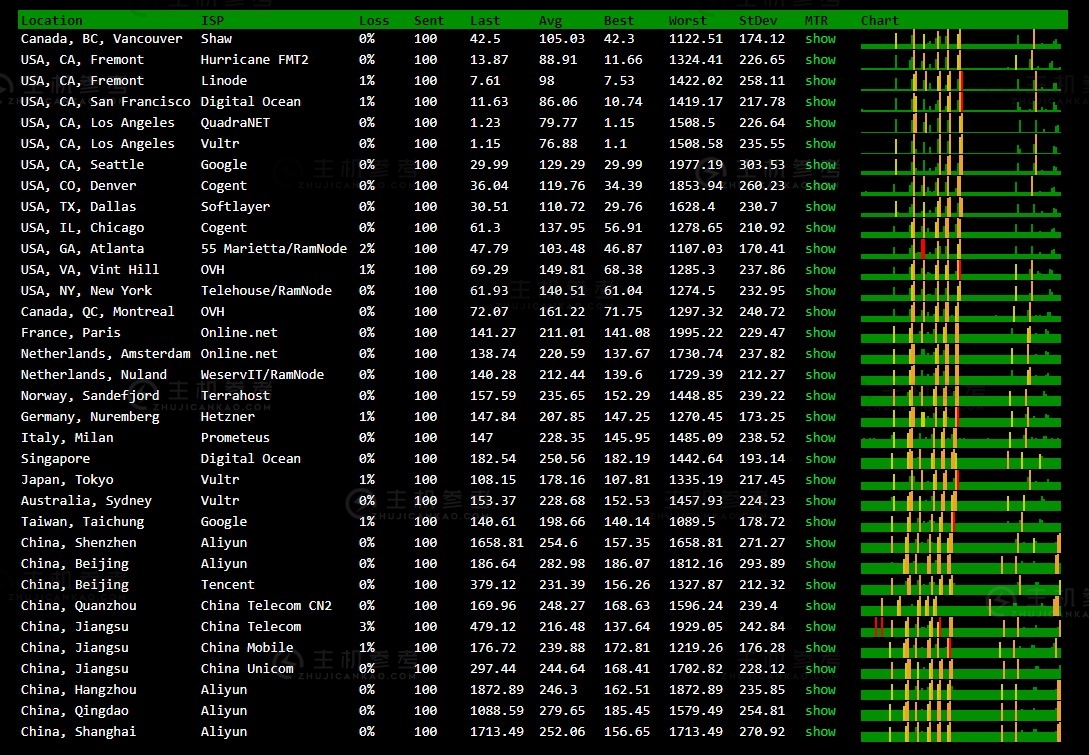Image resolution: width=1089 pixels, height=755 pixels.
Task: Click latency chart in Singapore row
Action: [961, 458]
